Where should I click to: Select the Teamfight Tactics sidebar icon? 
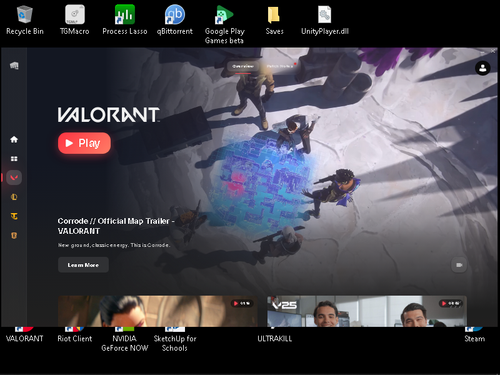click(14, 216)
